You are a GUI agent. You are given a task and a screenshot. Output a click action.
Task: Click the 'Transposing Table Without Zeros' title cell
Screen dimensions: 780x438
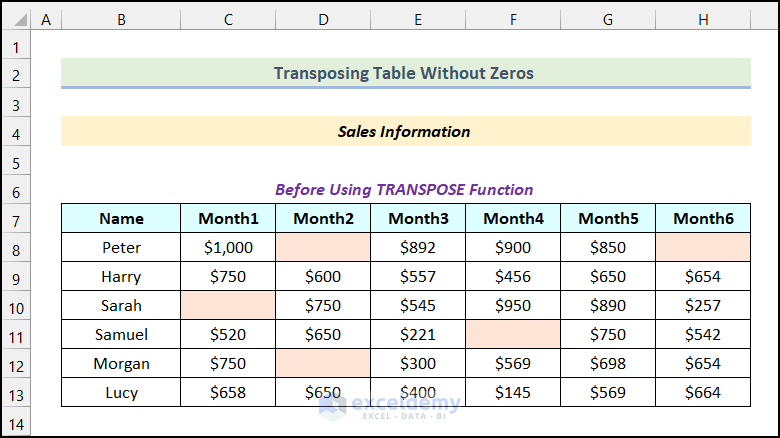click(x=404, y=73)
